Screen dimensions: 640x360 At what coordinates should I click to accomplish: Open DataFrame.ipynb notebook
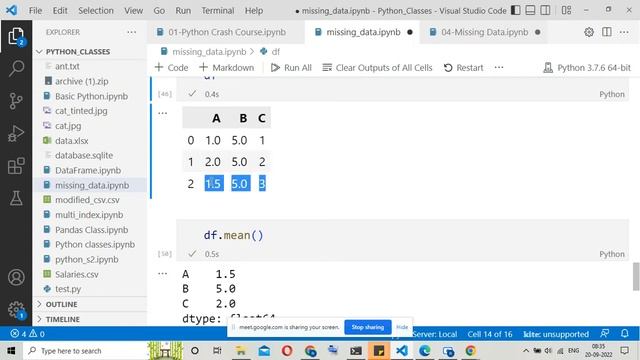[88, 170]
